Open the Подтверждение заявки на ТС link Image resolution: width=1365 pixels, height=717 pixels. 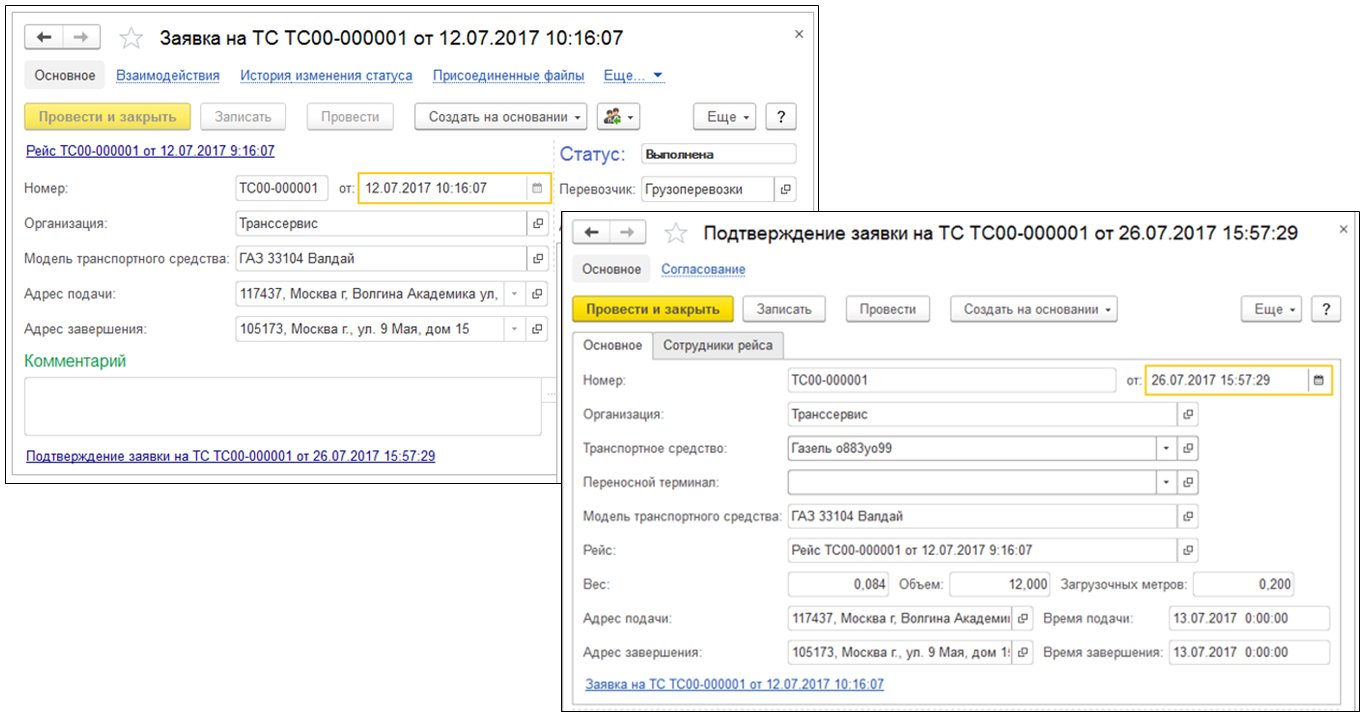[x=230, y=456]
